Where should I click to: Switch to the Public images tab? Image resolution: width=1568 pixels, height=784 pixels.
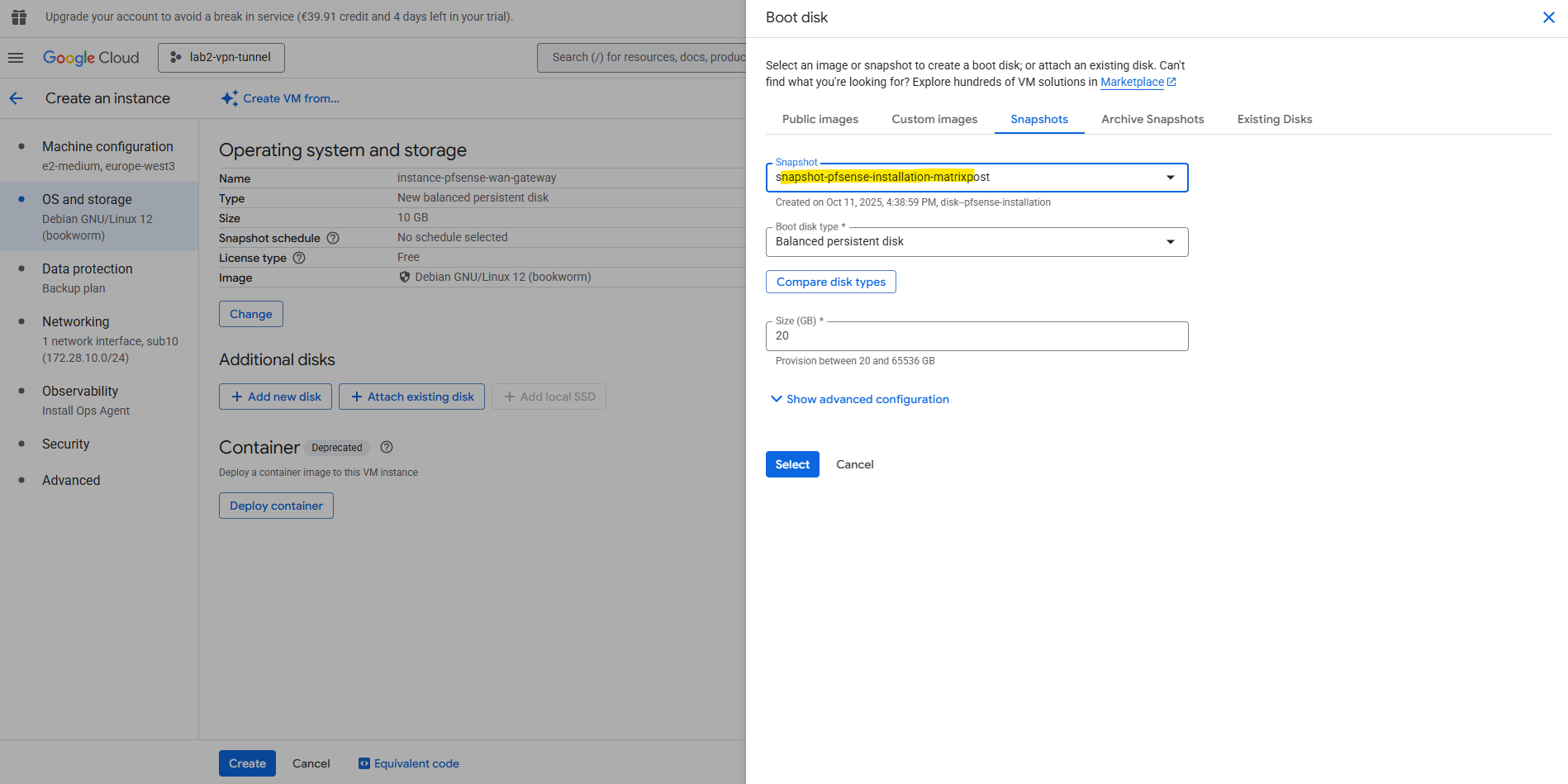[x=820, y=119]
